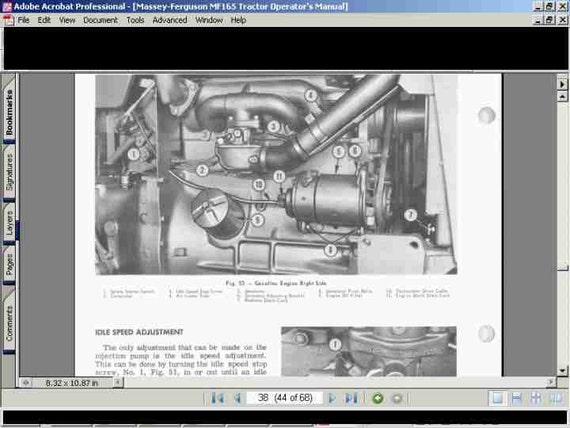Open the Help menu

pyautogui.click(x=238, y=20)
